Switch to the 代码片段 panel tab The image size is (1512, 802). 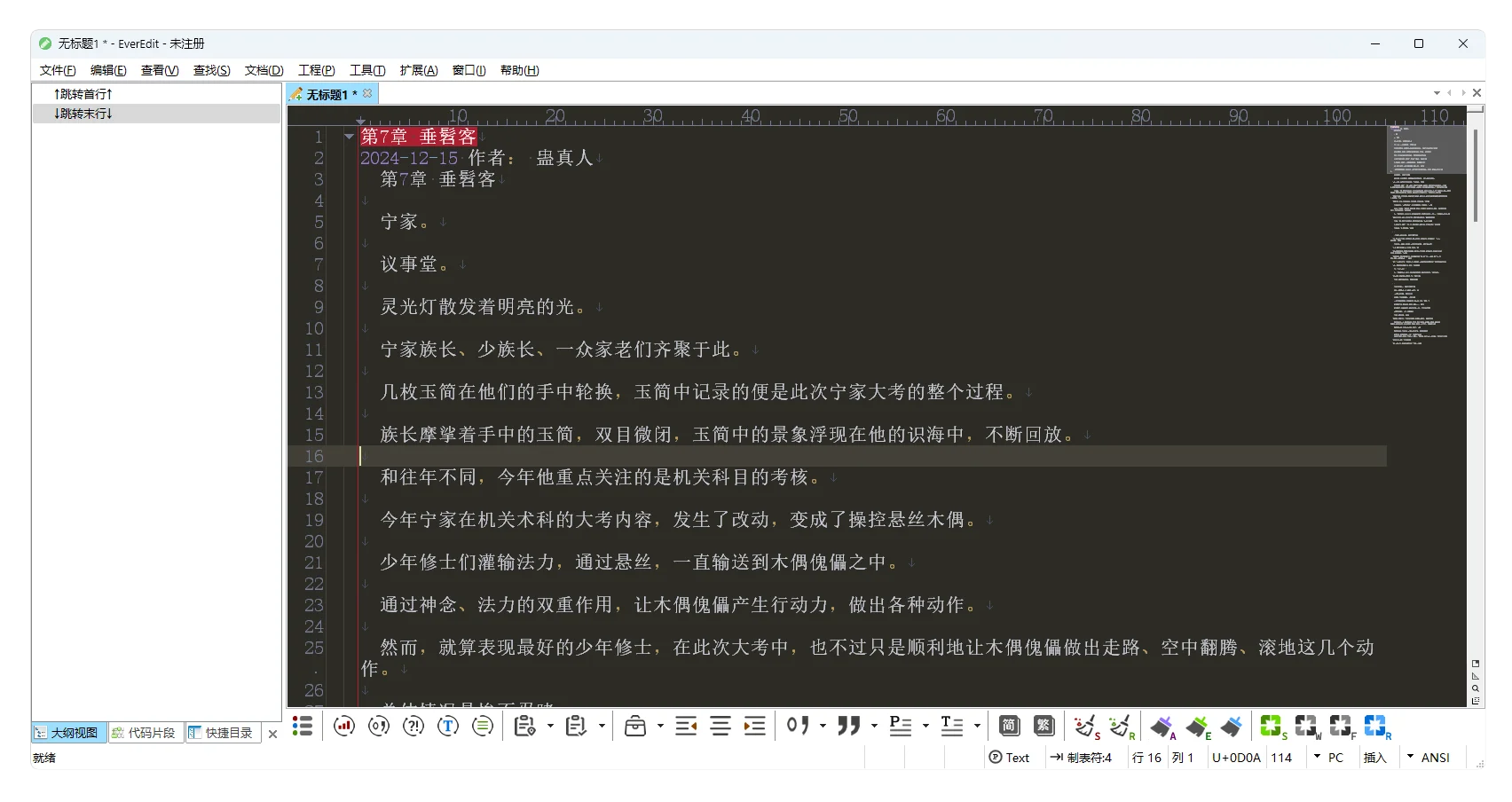click(x=146, y=733)
